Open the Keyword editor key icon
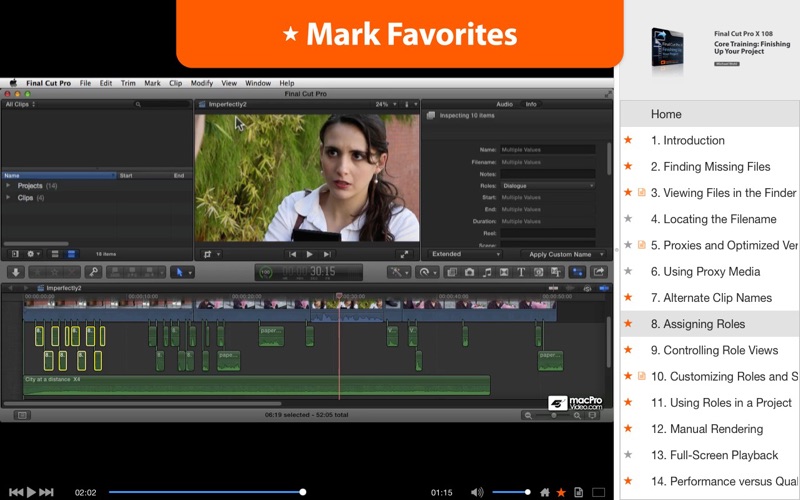Screen dimensions: 800x500 click(x=93, y=272)
